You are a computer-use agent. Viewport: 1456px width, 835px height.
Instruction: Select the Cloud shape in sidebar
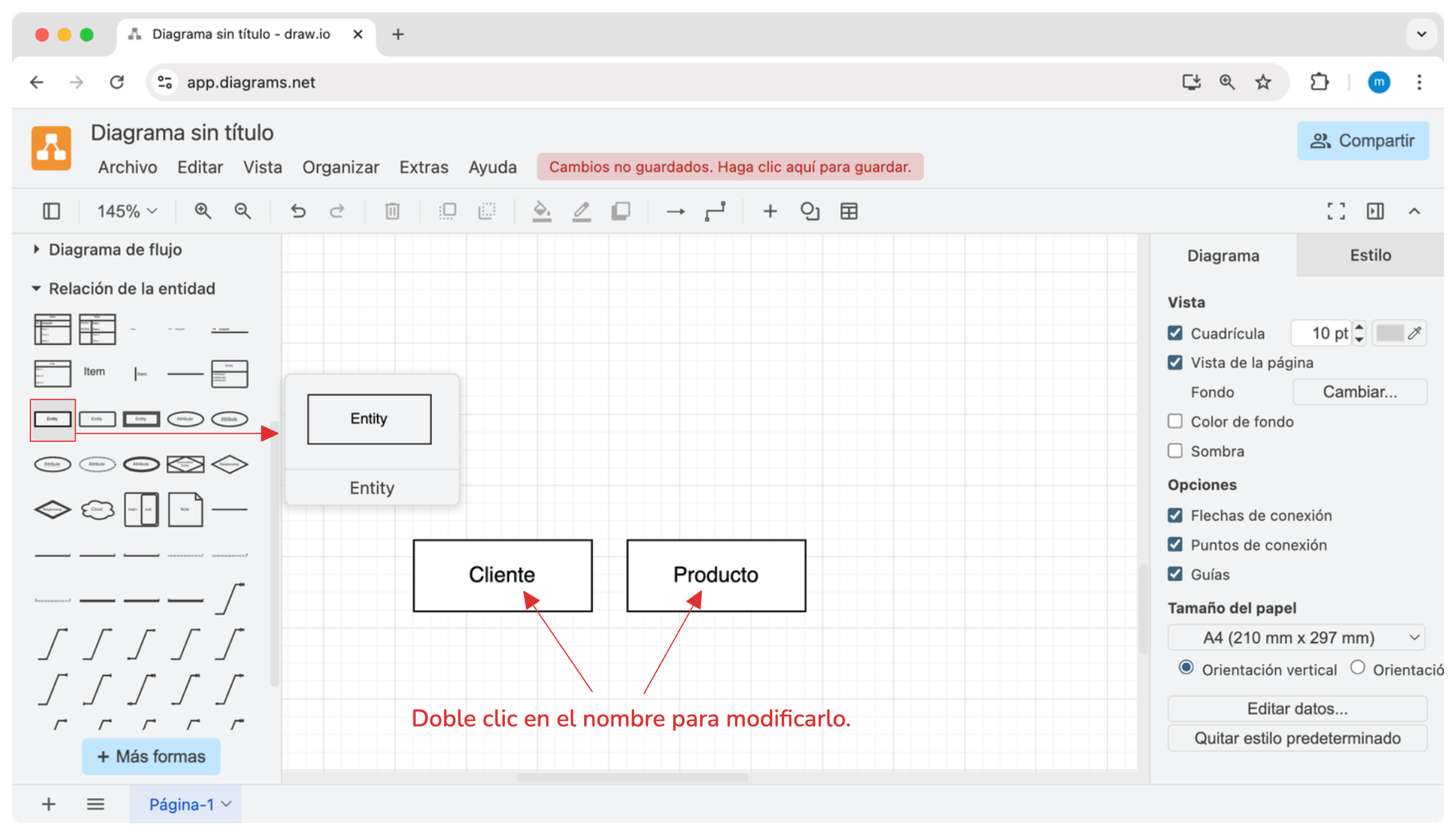click(97, 509)
